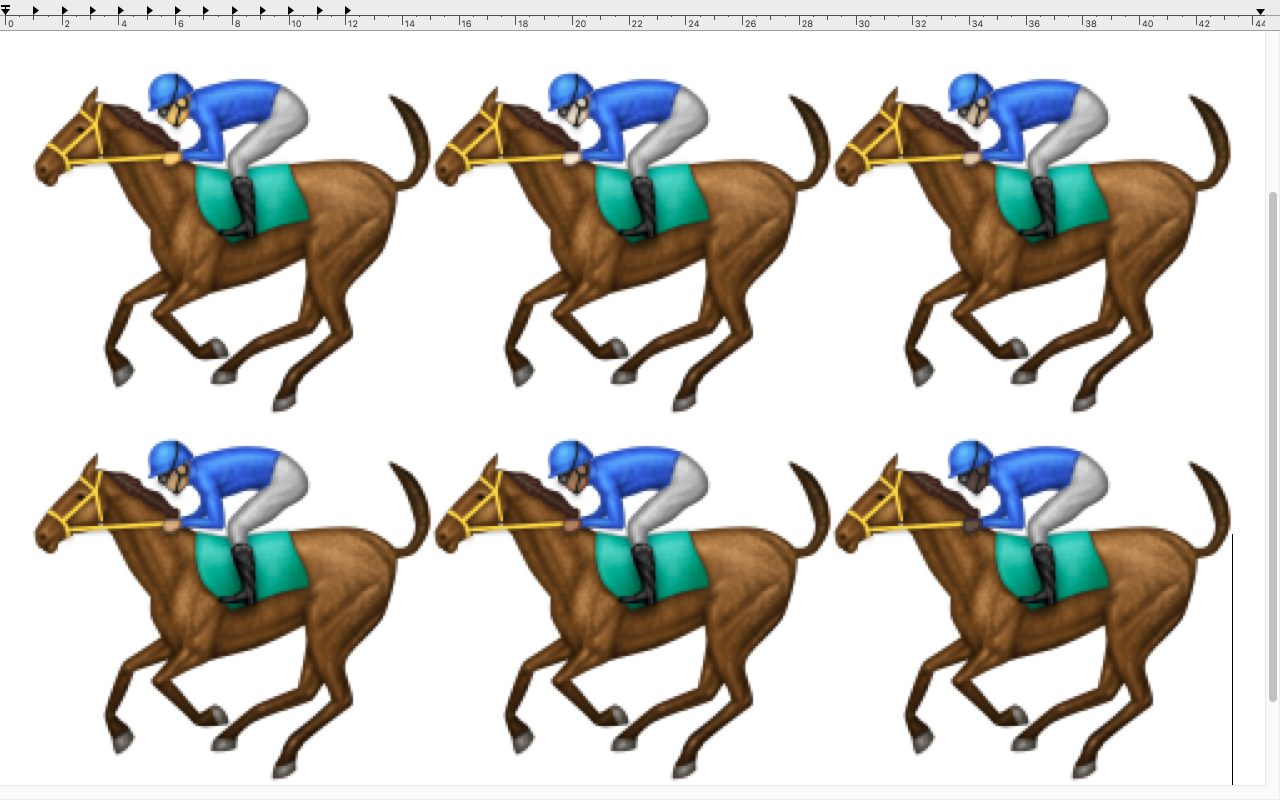The height and width of the screenshot is (800, 1280).
Task: Click the tab stop at ruler position 3
Action: click(93, 11)
